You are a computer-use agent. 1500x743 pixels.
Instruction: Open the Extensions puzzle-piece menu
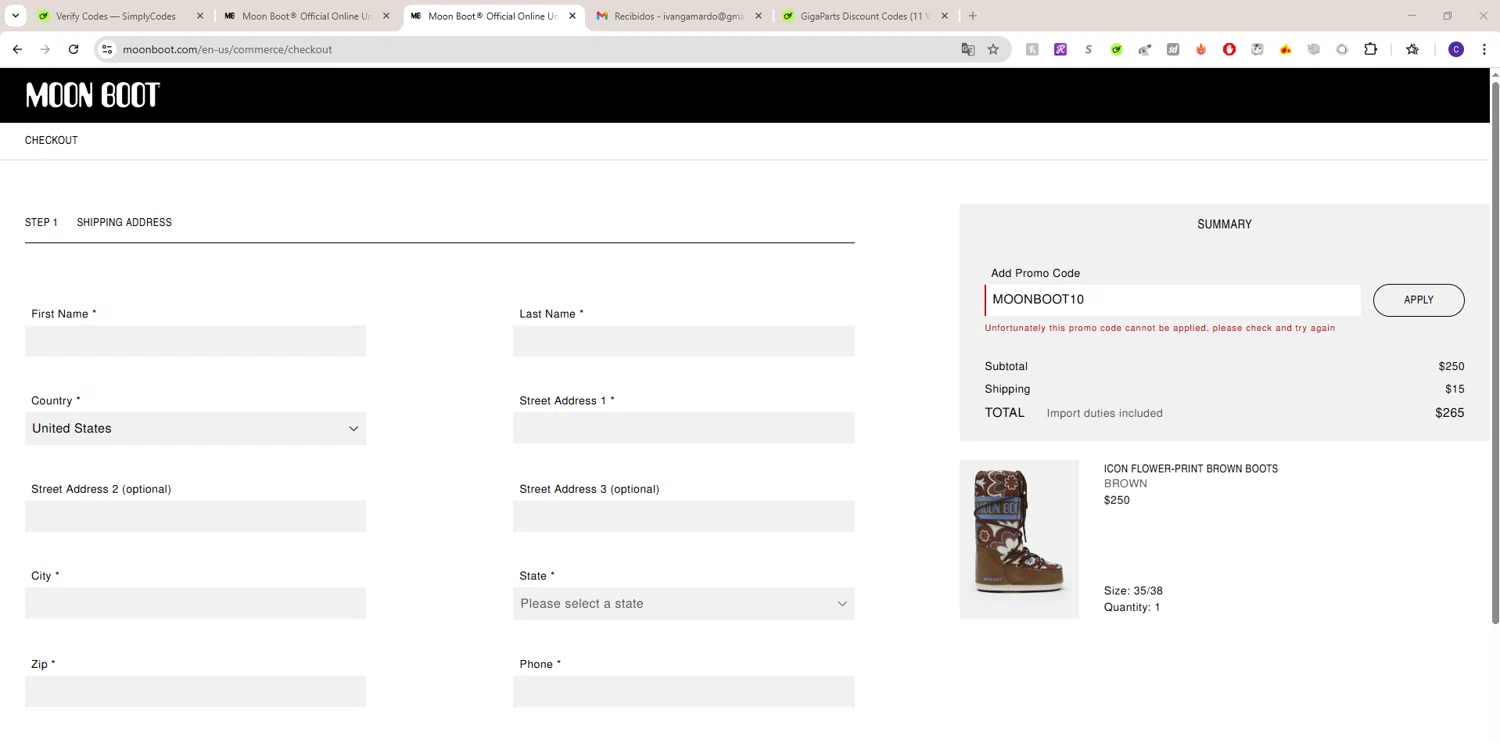pyautogui.click(x=1370, y=49)
